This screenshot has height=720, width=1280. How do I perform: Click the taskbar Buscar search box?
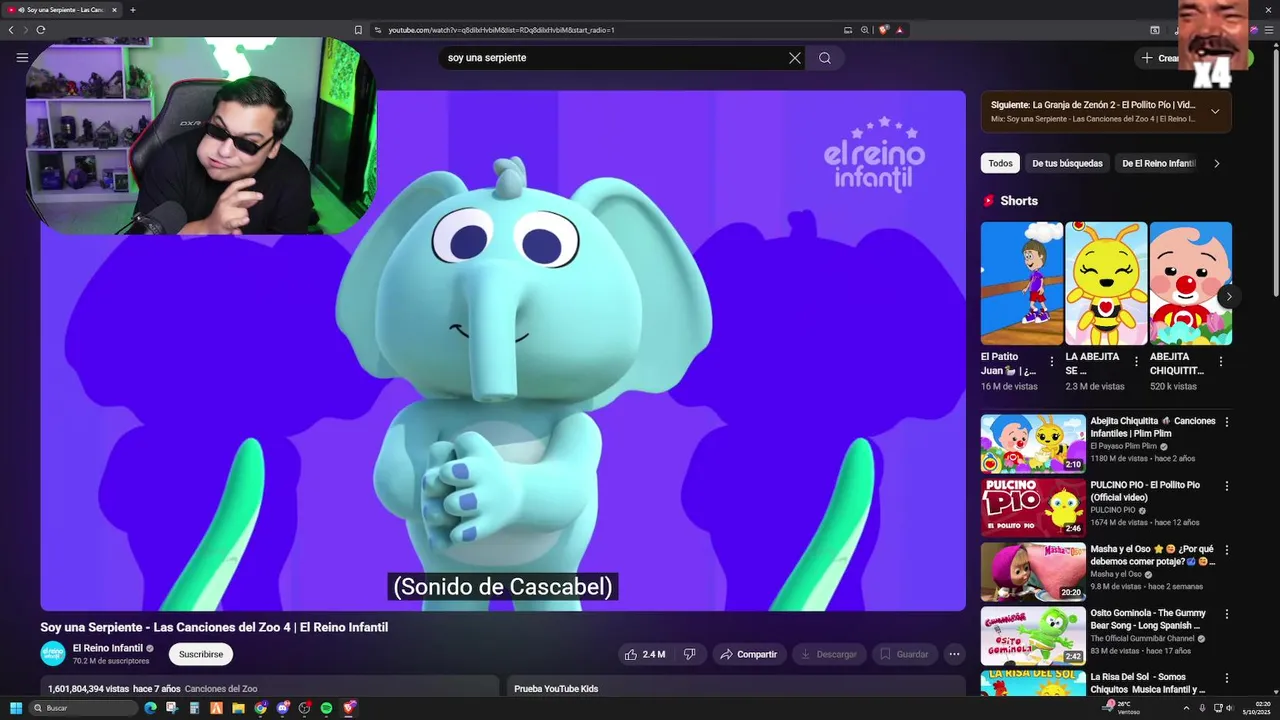pos(84,708)
